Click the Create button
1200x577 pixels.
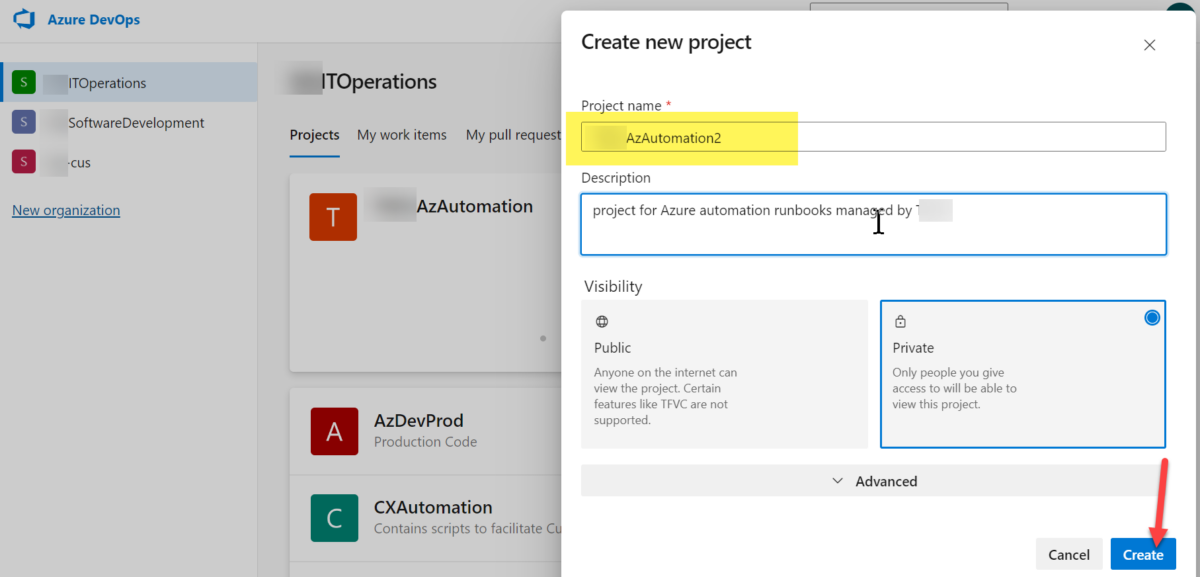(1143, 554)
